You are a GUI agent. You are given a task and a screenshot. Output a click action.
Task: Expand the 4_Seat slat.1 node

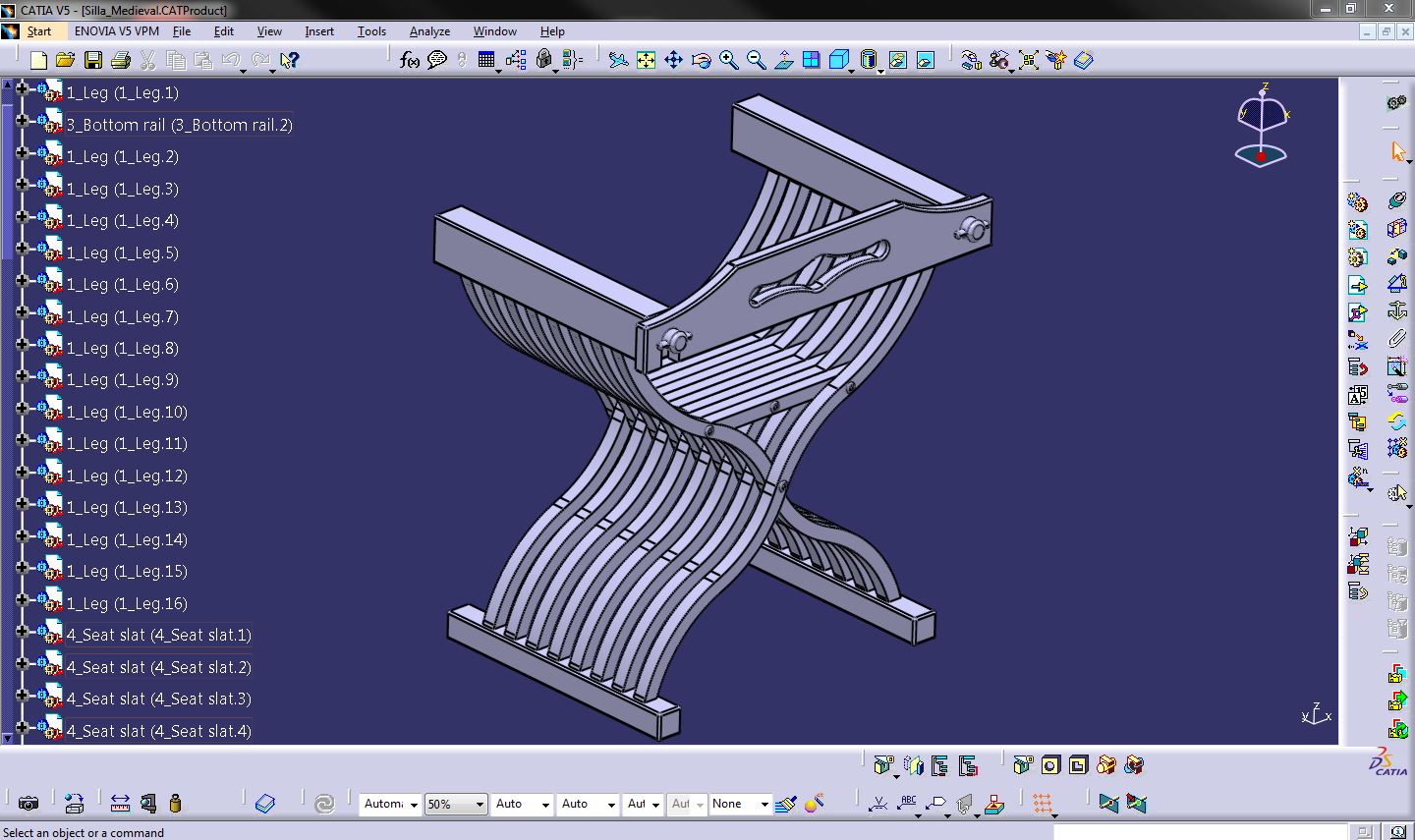[x=22, y=630]
